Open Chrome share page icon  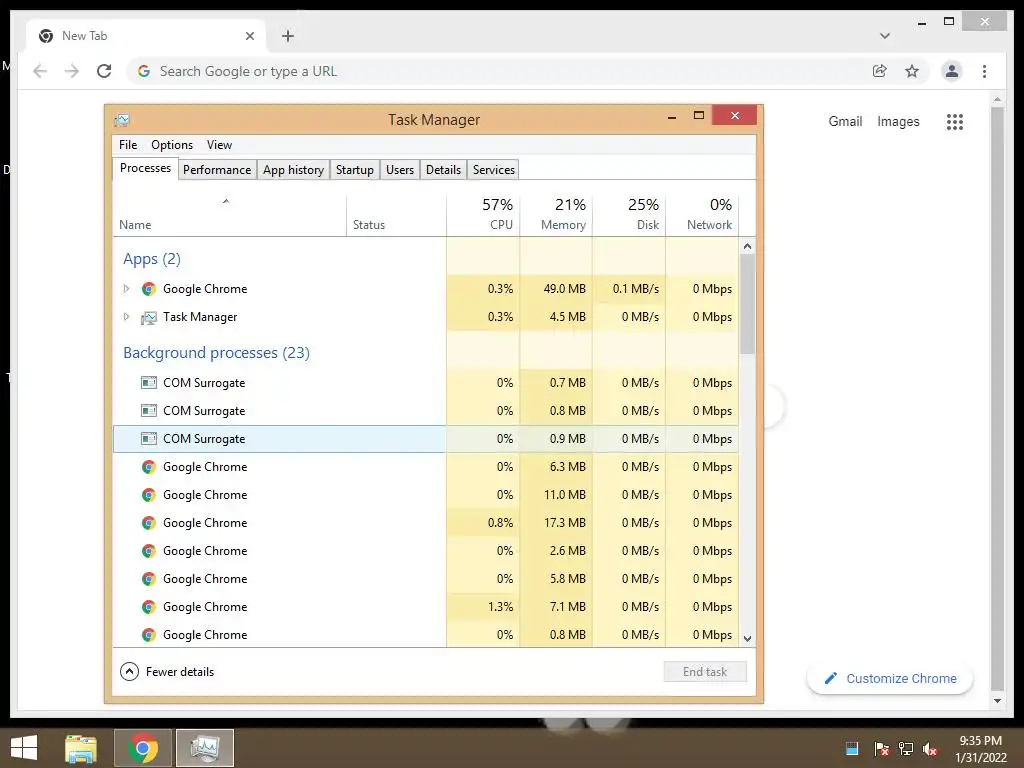[x=880, y=71]
